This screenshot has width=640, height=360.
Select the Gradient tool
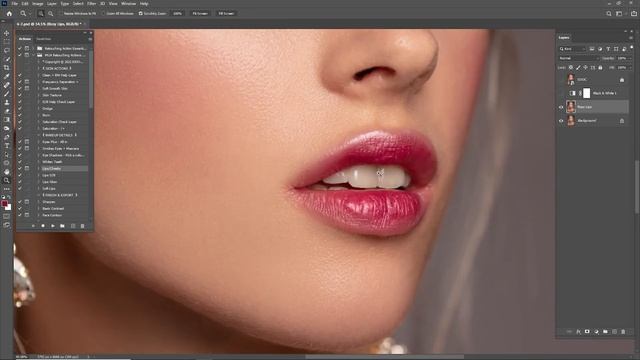7,120
